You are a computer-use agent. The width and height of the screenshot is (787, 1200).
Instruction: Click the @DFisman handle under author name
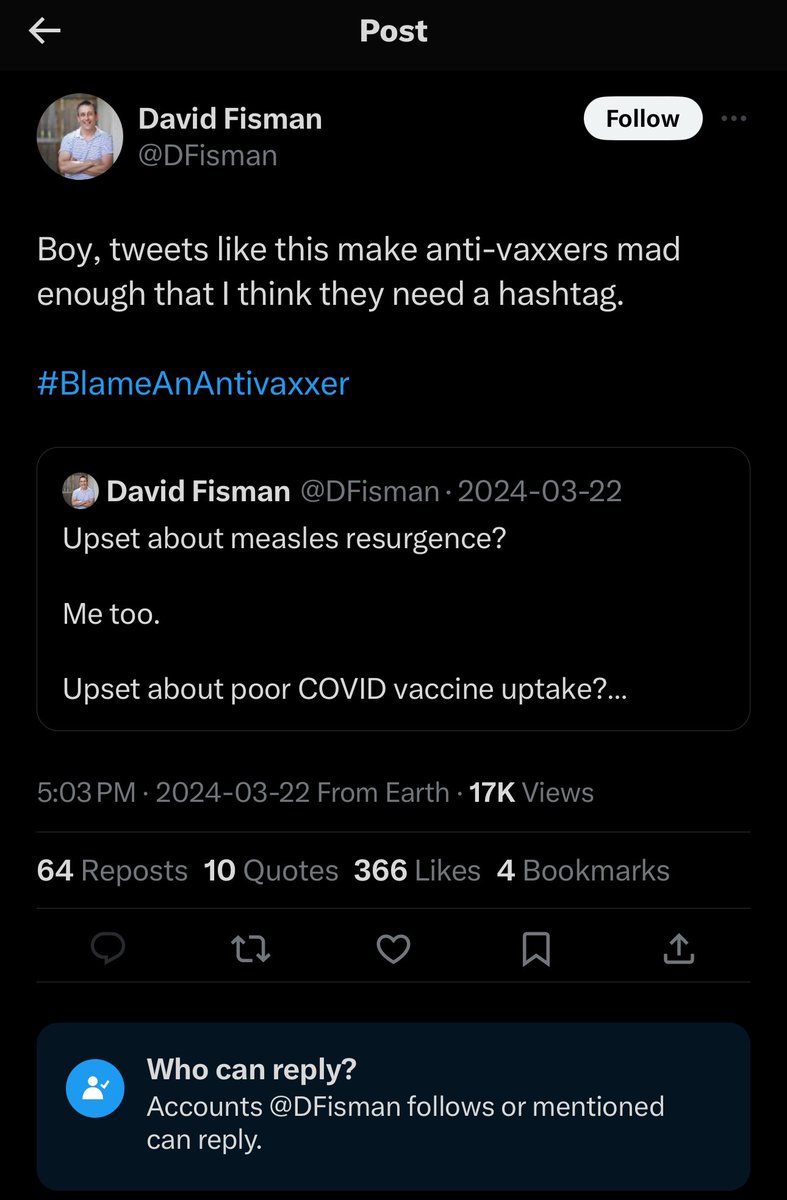[x=207, y=155]
